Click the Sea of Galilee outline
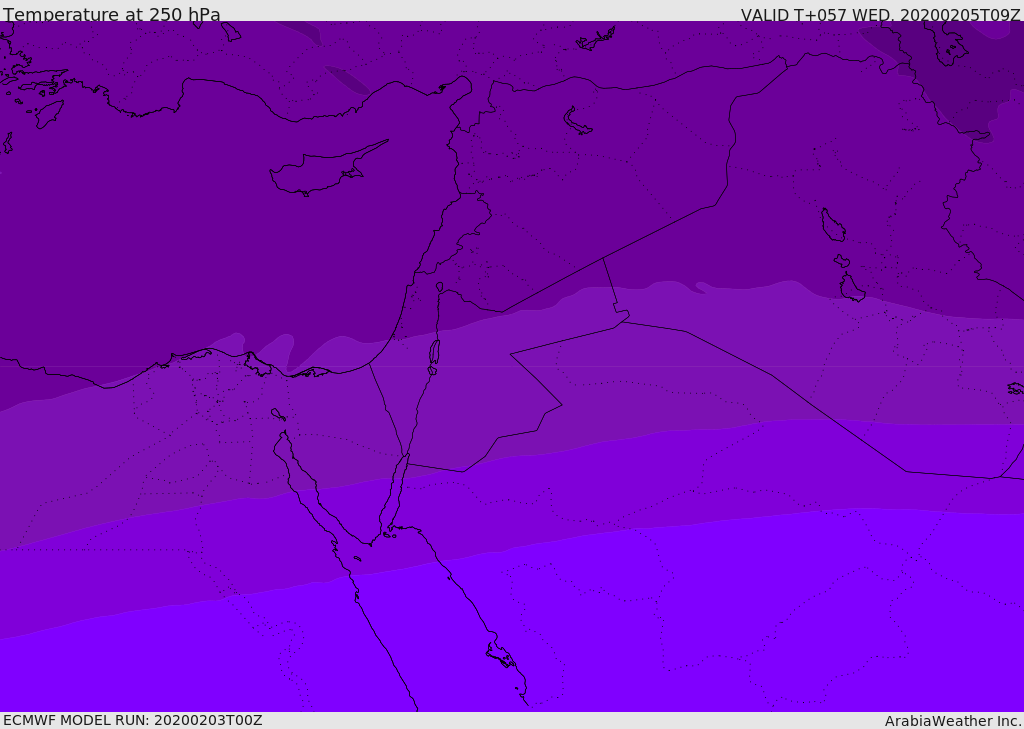1024x729 pixels. [439, 287]
